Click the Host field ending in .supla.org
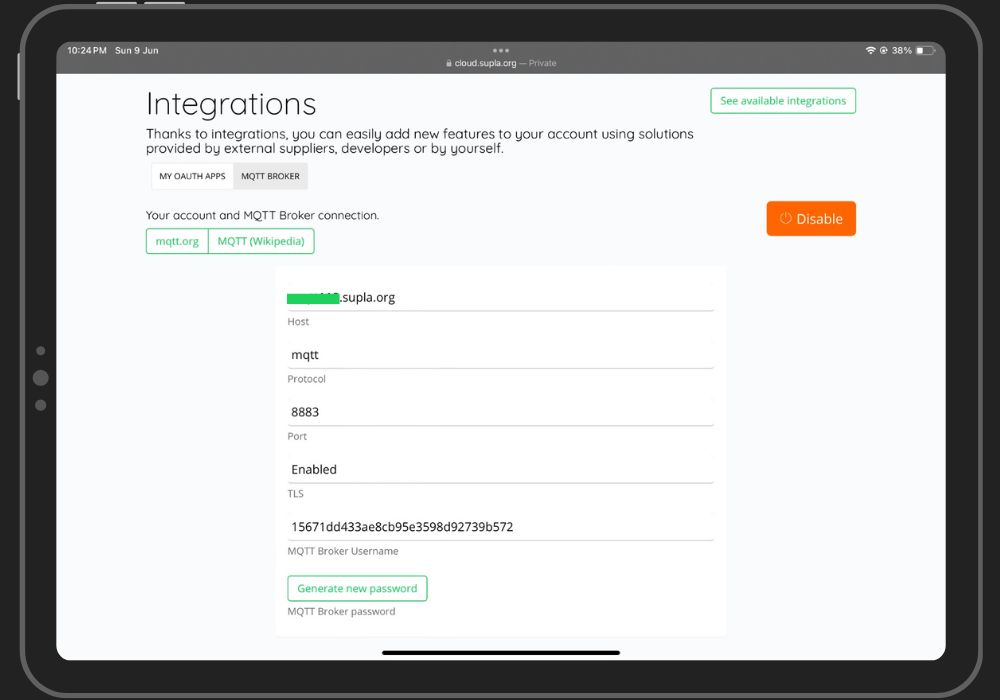This screenshot has width=1000, height=700. [500, 298]
